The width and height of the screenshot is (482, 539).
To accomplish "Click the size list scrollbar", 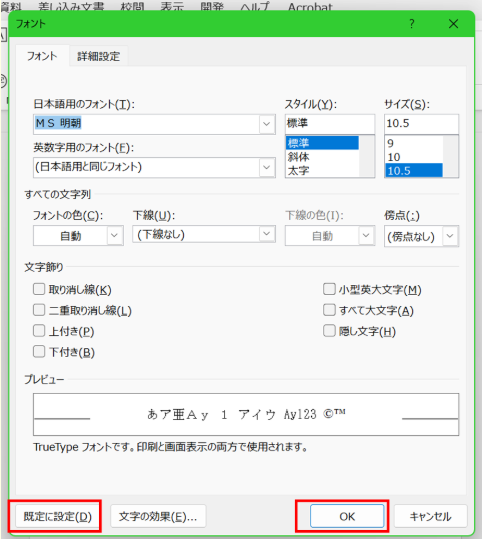I will coord(451,156).
